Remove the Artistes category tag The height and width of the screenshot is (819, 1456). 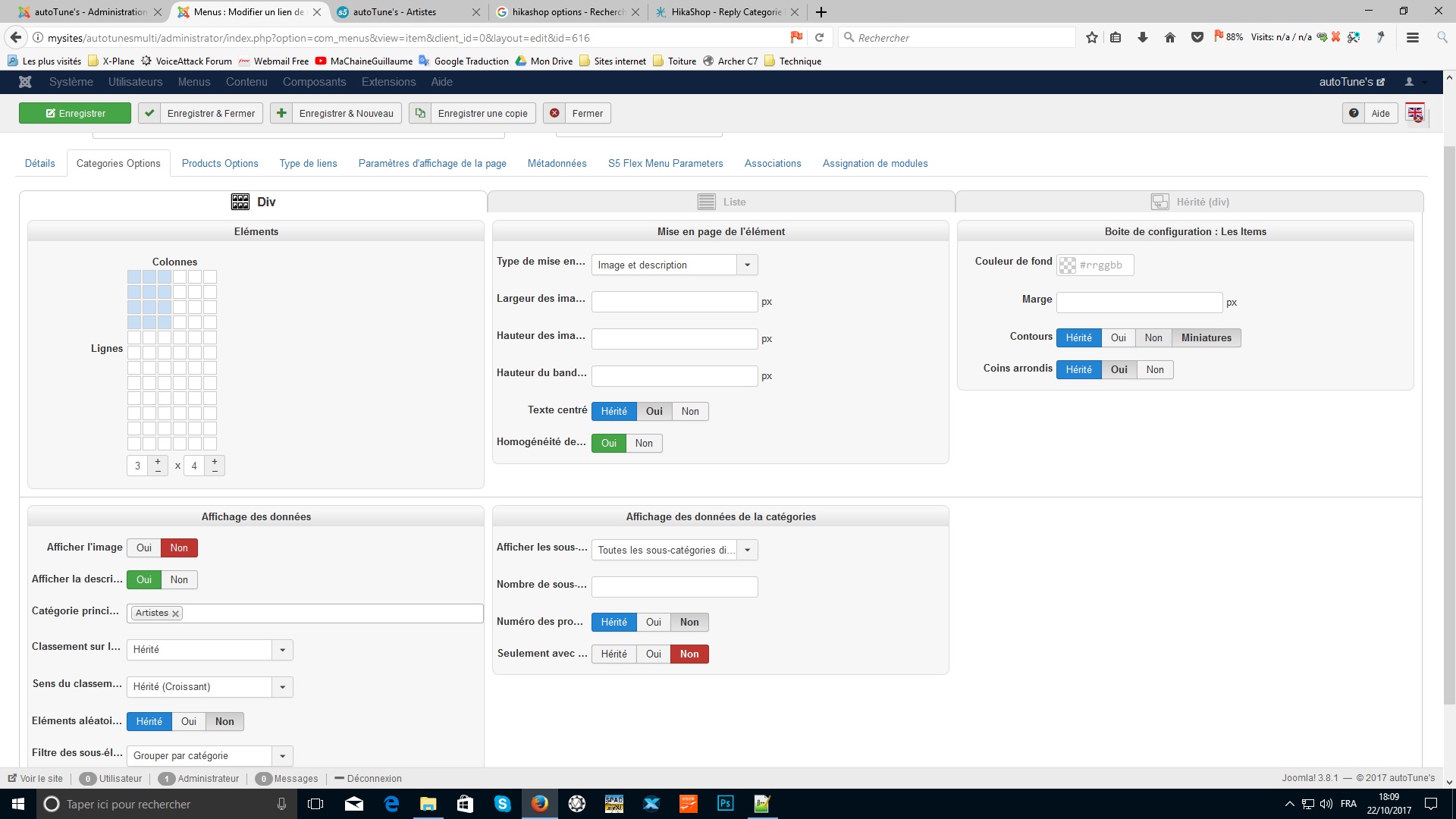click(x=176, y=613)
